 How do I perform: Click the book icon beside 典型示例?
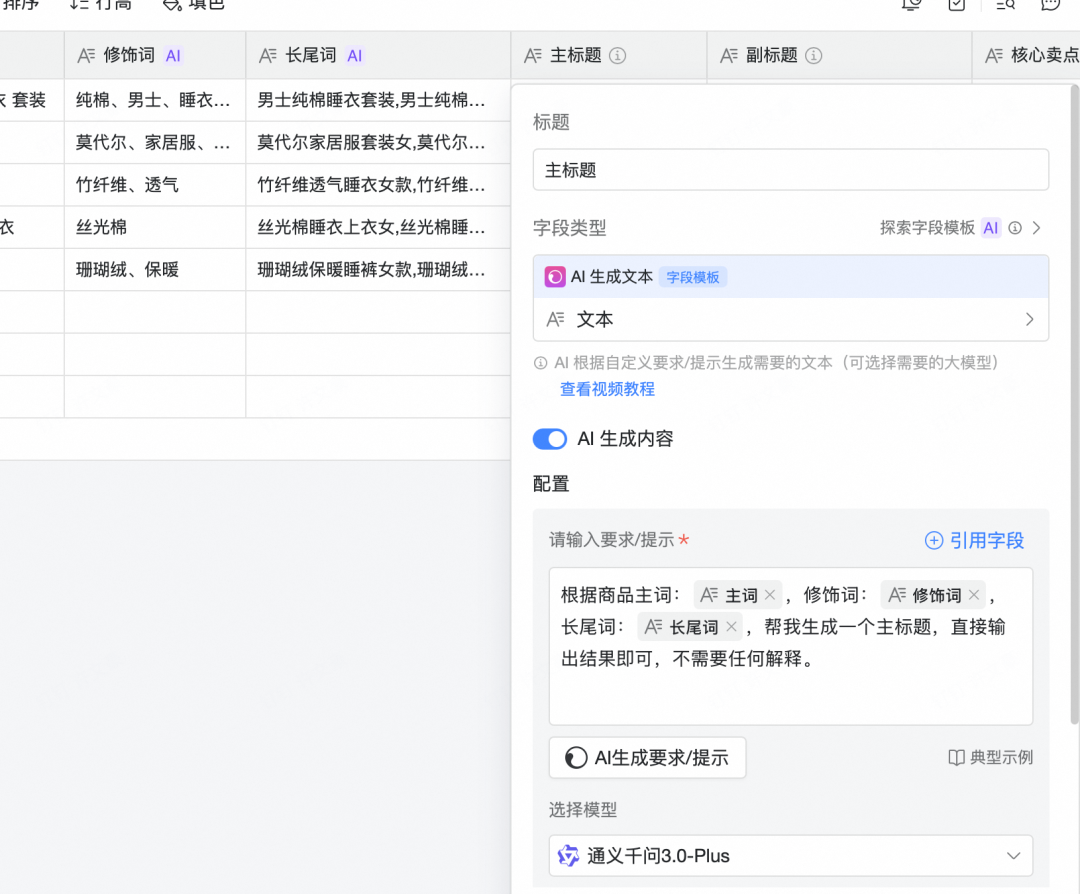click(x=956, y=758)
